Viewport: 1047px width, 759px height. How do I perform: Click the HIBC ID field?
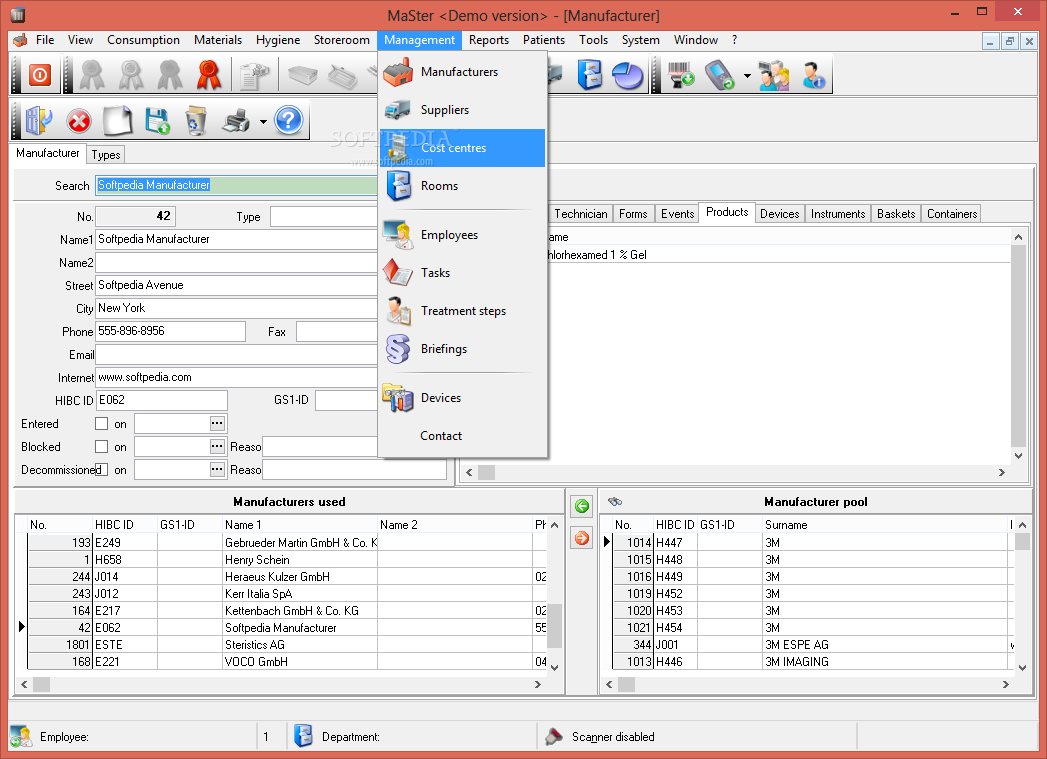(162, 400)
